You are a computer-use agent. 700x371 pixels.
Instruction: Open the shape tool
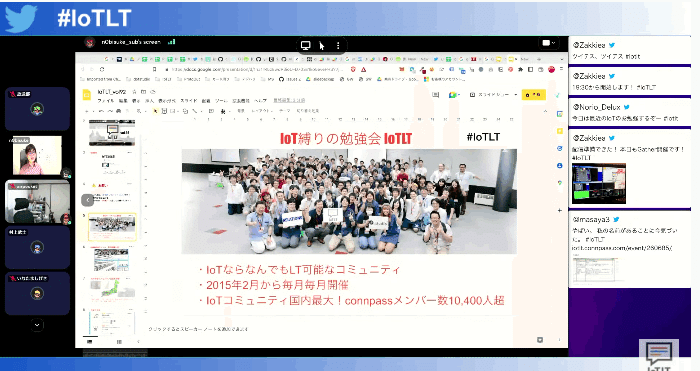186,111
